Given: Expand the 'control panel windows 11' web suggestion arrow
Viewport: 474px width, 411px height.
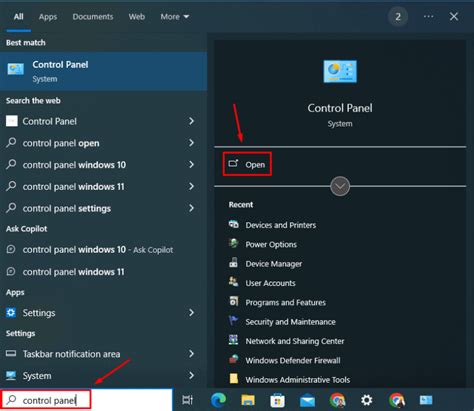Looking at the screenshot, I should [x=191, y=186].
